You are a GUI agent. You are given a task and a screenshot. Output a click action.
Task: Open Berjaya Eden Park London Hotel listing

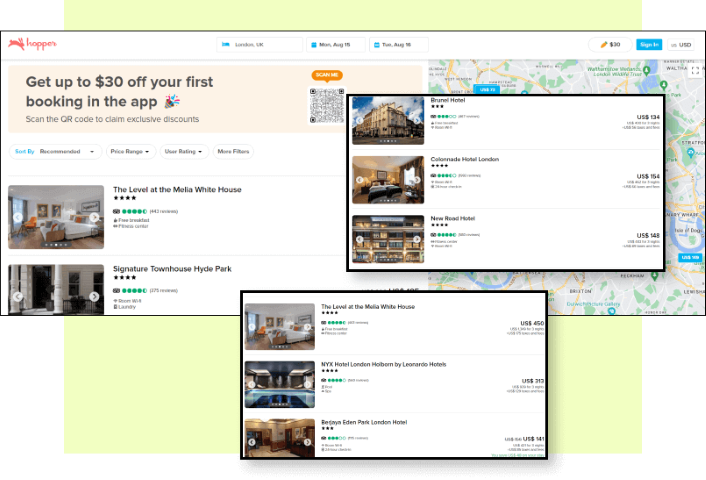(364, 422)
